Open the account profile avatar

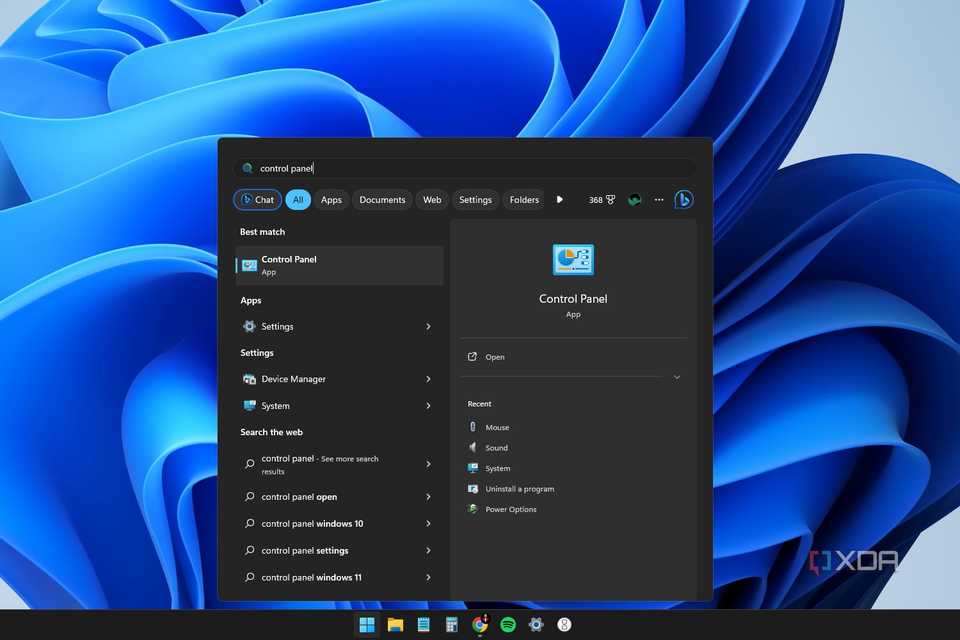[x=634, y=200]
